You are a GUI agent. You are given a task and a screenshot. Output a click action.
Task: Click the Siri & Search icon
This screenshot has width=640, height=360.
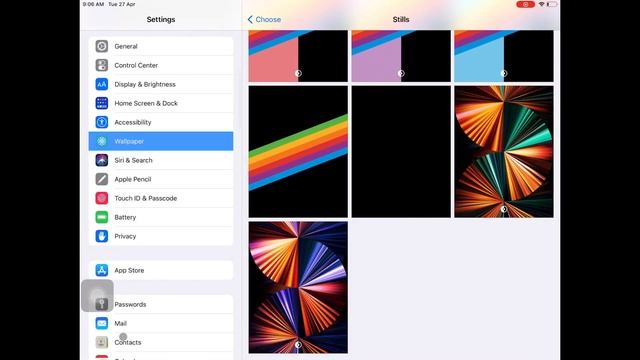pyautogui.click(x=102, y=160)
